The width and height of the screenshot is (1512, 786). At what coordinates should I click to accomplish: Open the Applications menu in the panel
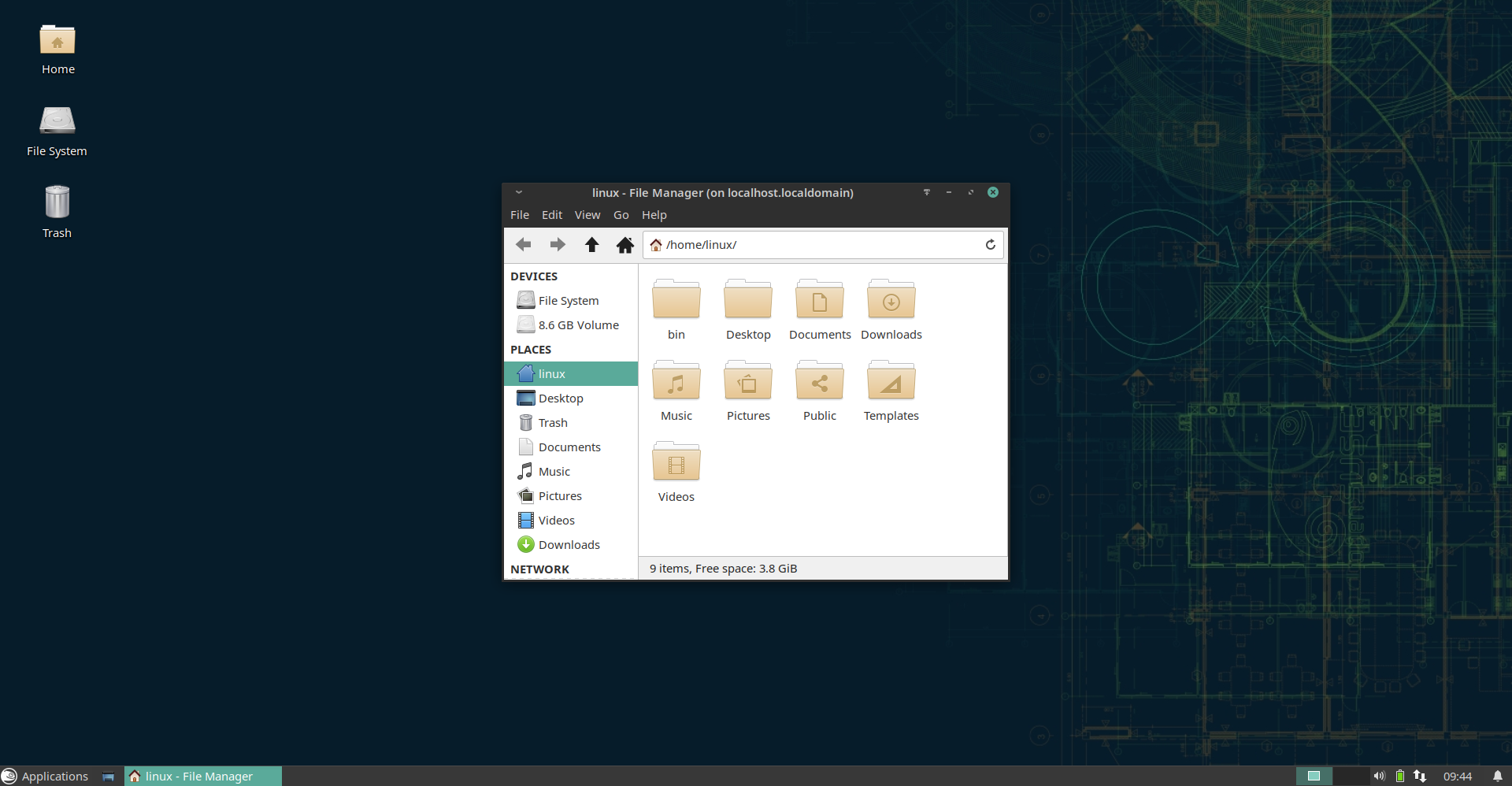pyautogui.click(x=45, y=777)
